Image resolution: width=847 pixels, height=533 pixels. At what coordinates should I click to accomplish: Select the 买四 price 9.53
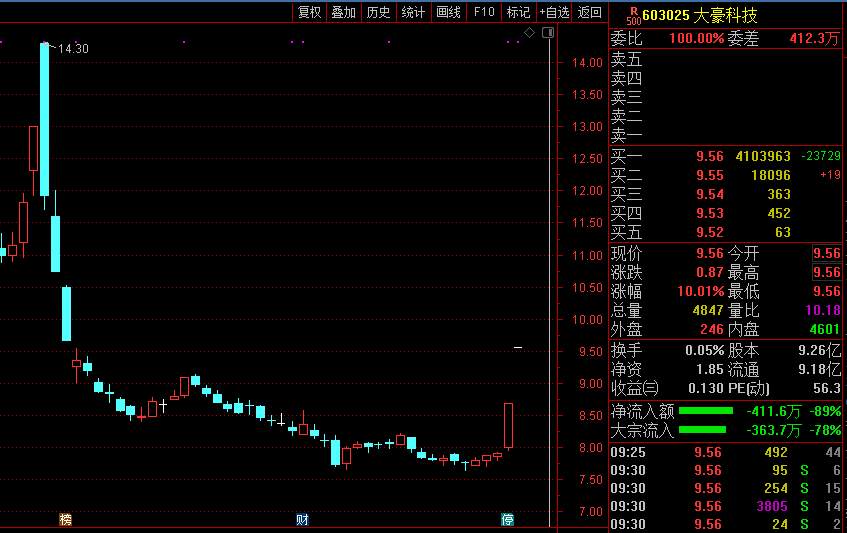click(709, 213)
